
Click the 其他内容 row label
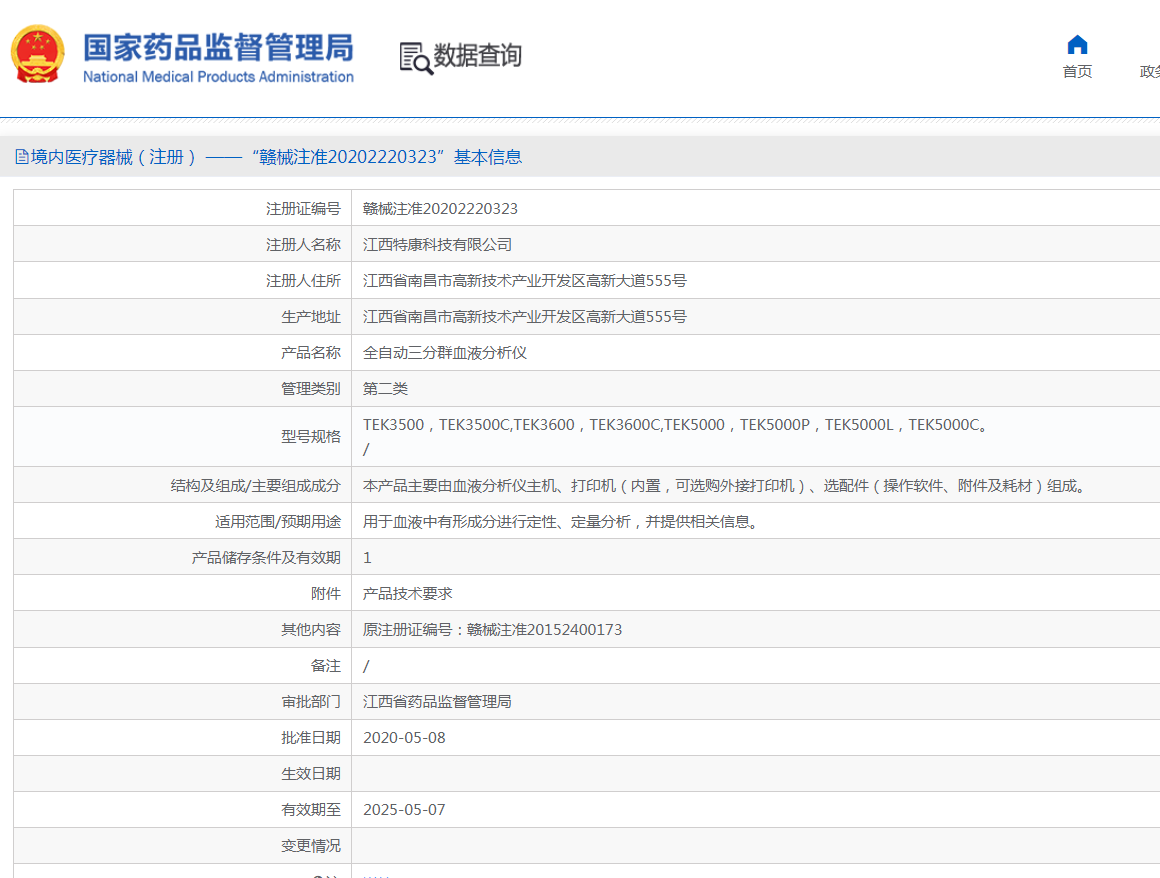click(x=311, y=630)
